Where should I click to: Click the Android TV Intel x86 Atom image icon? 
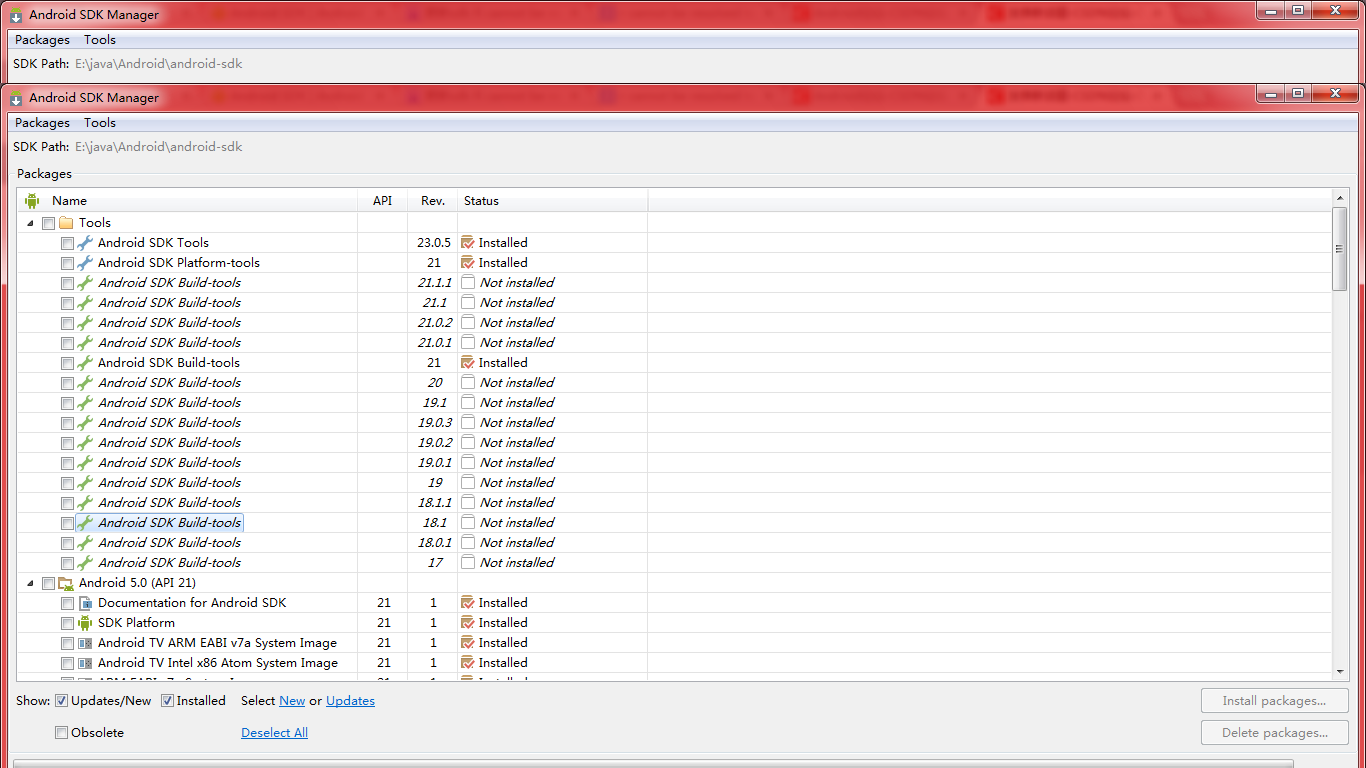pos(85,663)
